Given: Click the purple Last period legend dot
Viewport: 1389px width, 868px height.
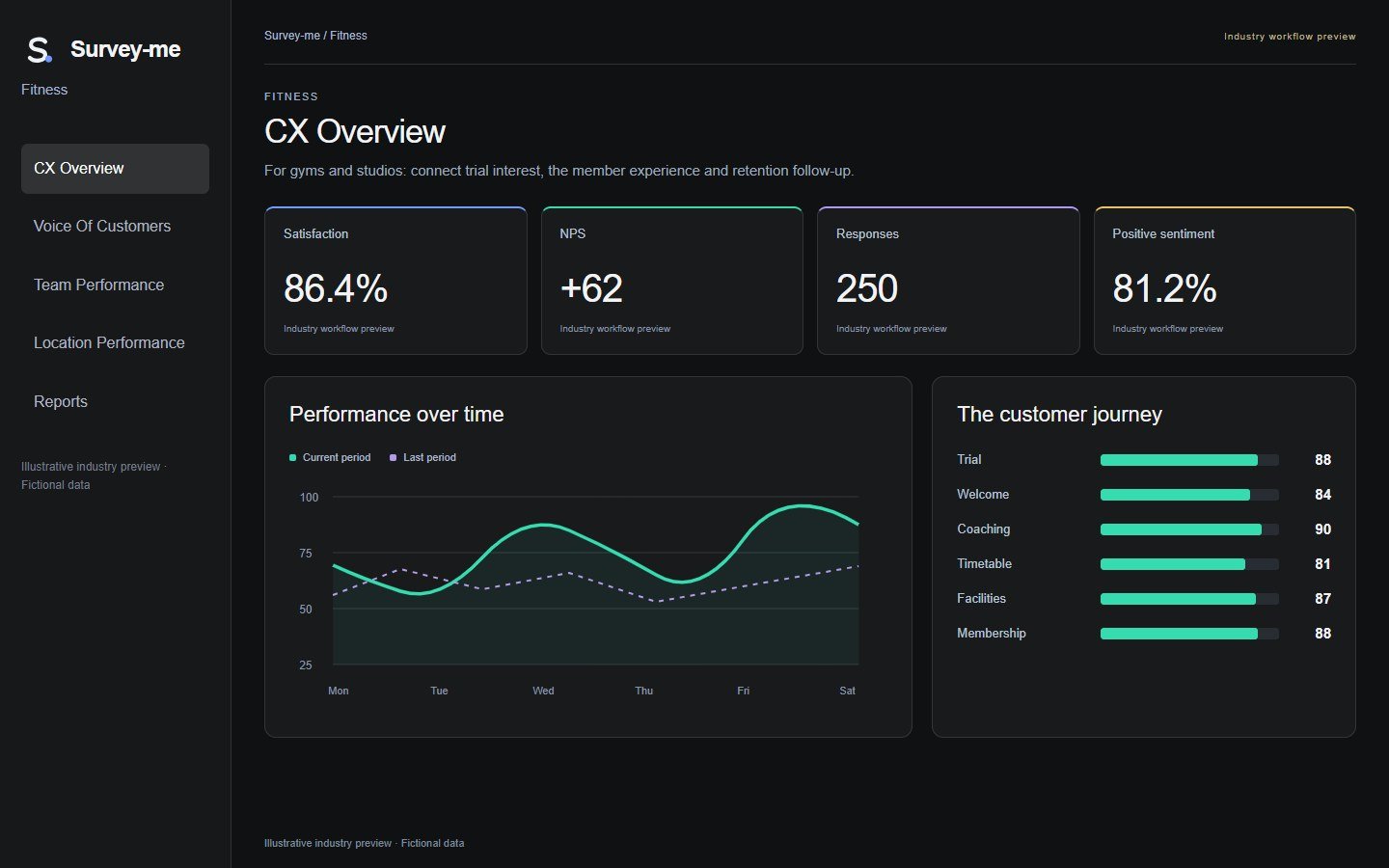Looking at the screenshot, I should click(393, 458).
